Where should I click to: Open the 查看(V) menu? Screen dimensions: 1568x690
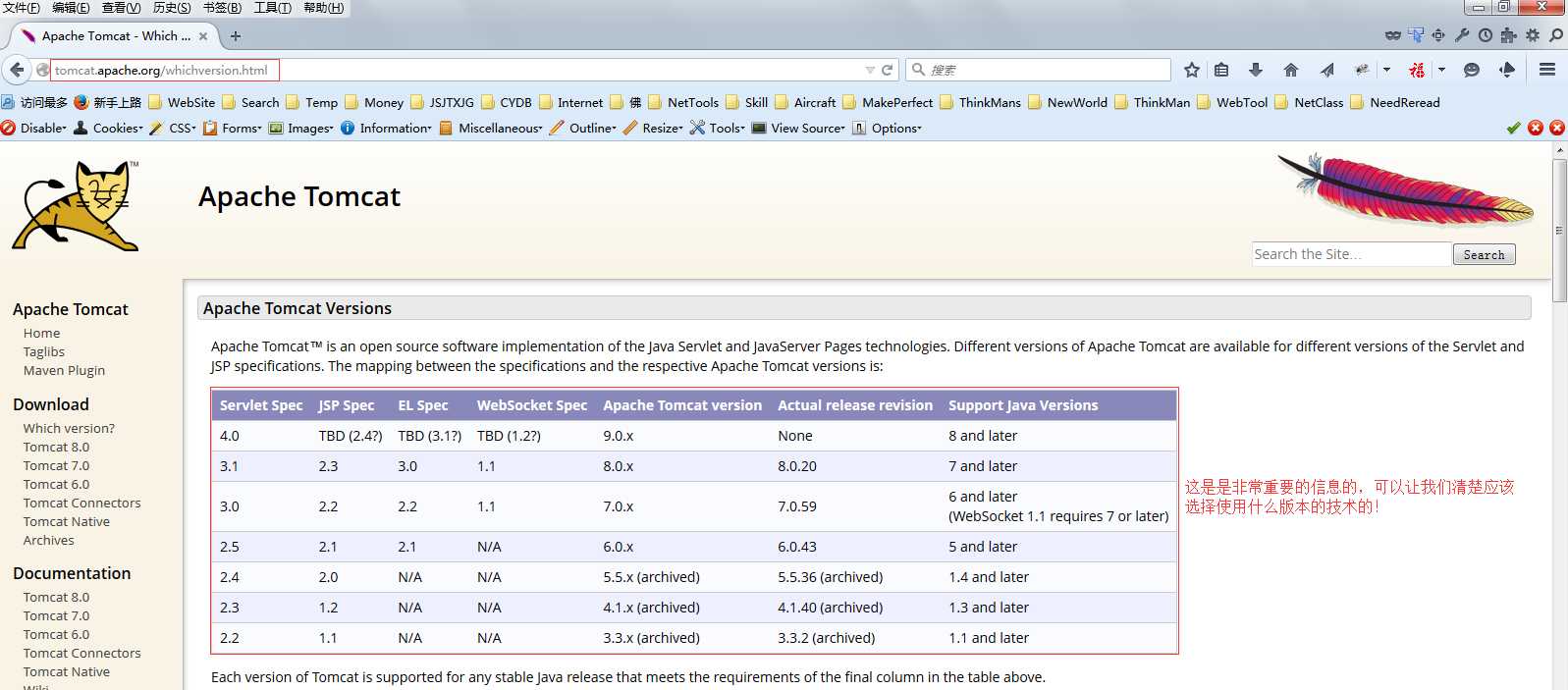(x=121, y=8)
